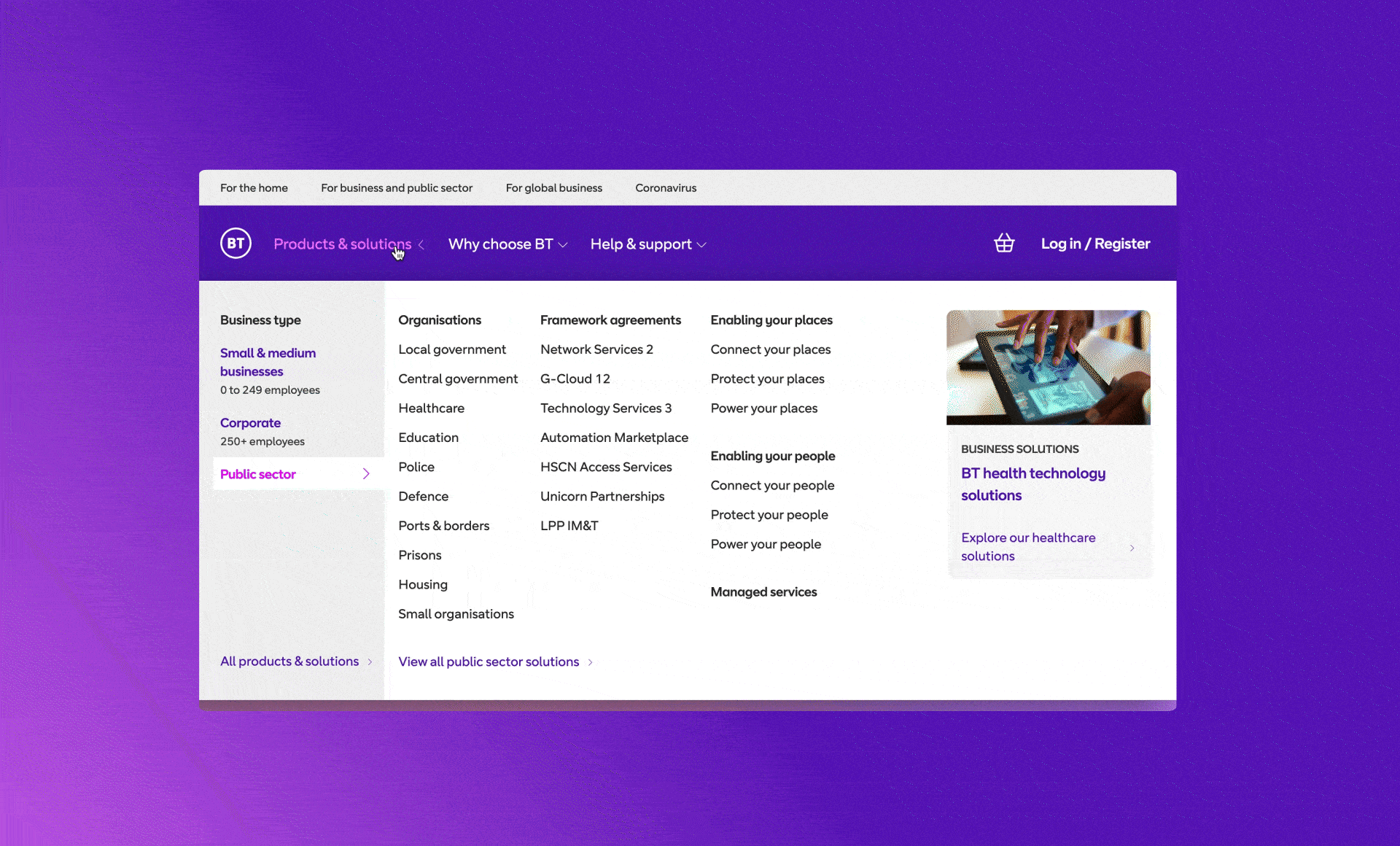Image resolution: width=1400 pixels, height=846 pixels.
Task: Open For global business tab
Action: pyautogui.click(x=553, y=188)
